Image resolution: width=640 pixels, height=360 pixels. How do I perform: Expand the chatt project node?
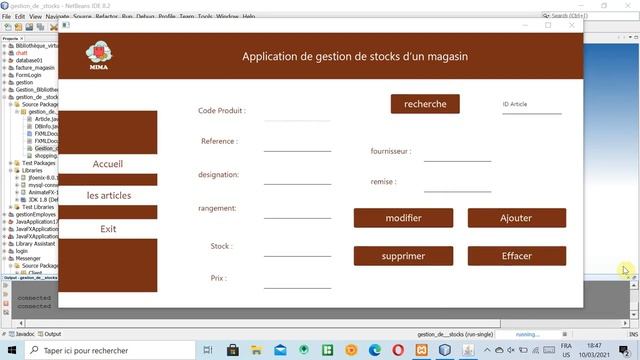(x=4, y=53)
